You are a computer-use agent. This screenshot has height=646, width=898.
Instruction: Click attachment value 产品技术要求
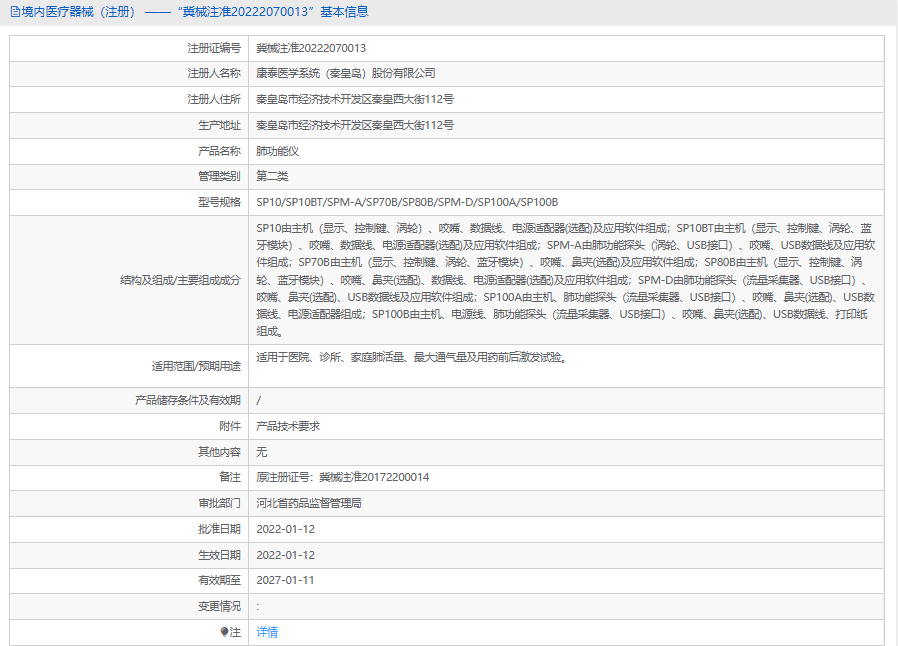point(288,426)
